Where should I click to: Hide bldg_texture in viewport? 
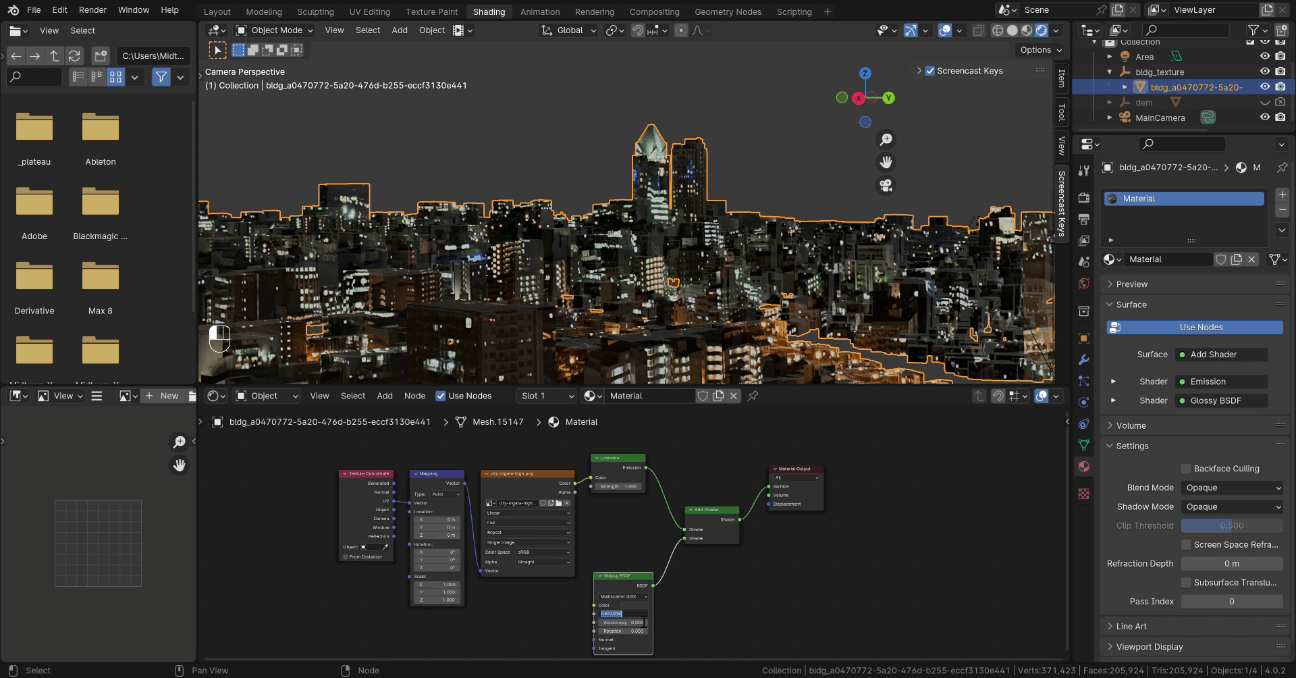(1265, 72)
